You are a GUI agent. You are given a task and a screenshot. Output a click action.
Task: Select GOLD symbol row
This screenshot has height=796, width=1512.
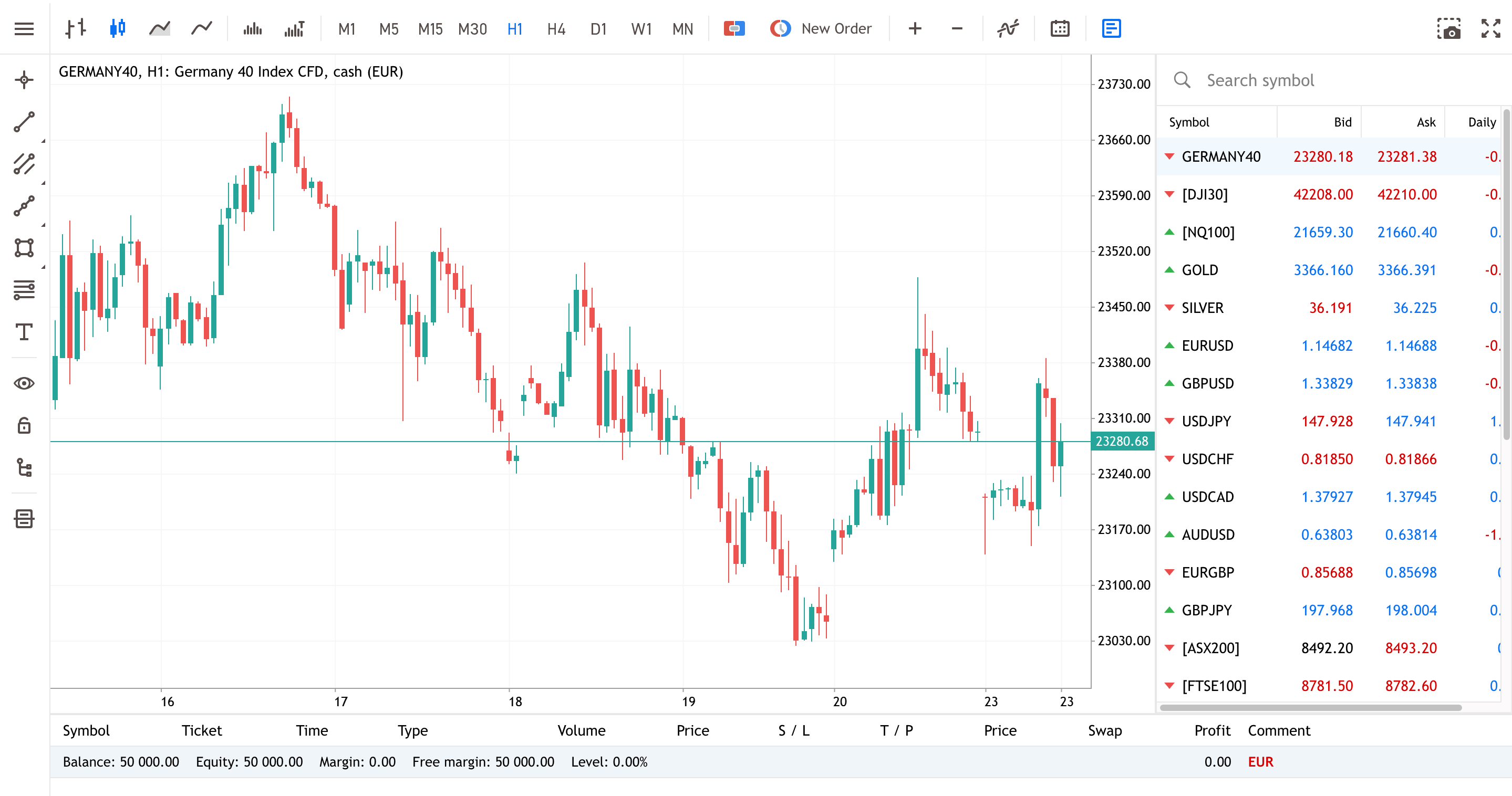click(1329, 270)
